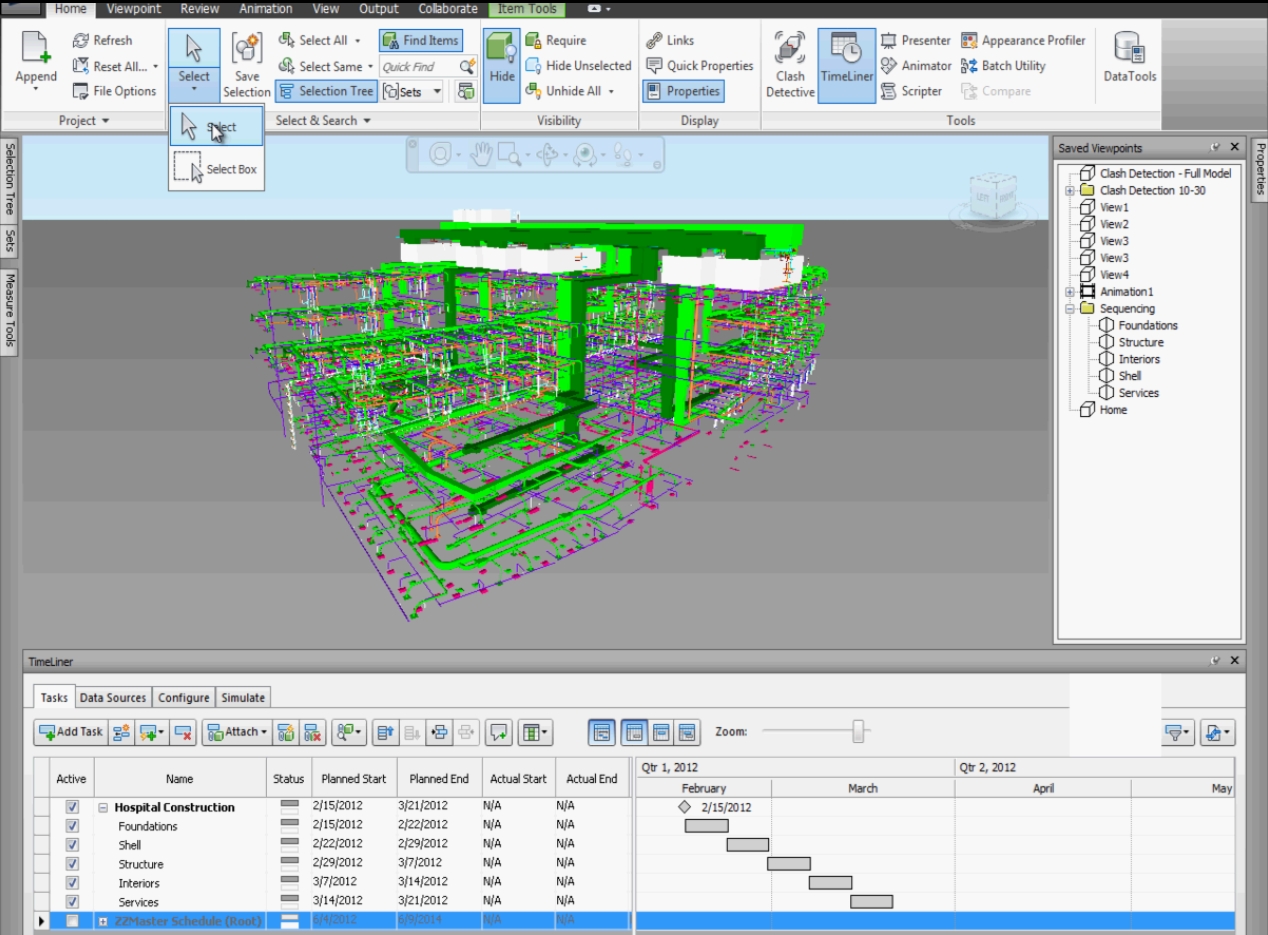Screen dimensions: 1268x935
Task: Click the Require visibility icon
Action: (x=533, y=41)
